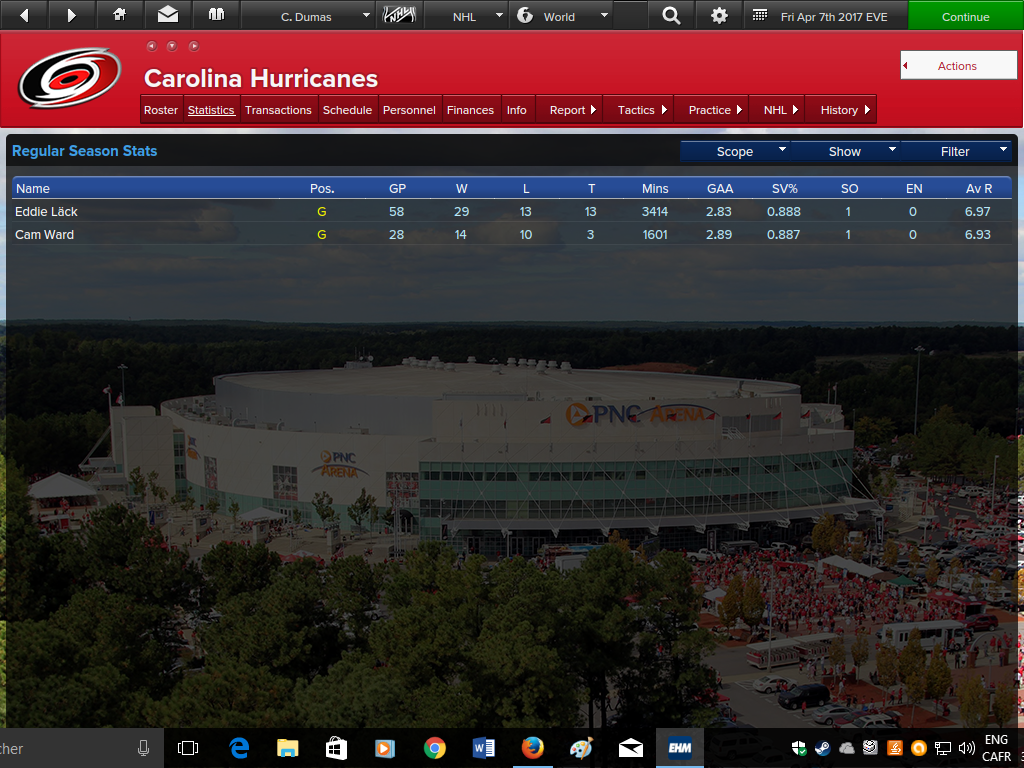Viewport: 1024px width, 768px height.
Task: Sort by the Pos. column header
Action: 322,188
